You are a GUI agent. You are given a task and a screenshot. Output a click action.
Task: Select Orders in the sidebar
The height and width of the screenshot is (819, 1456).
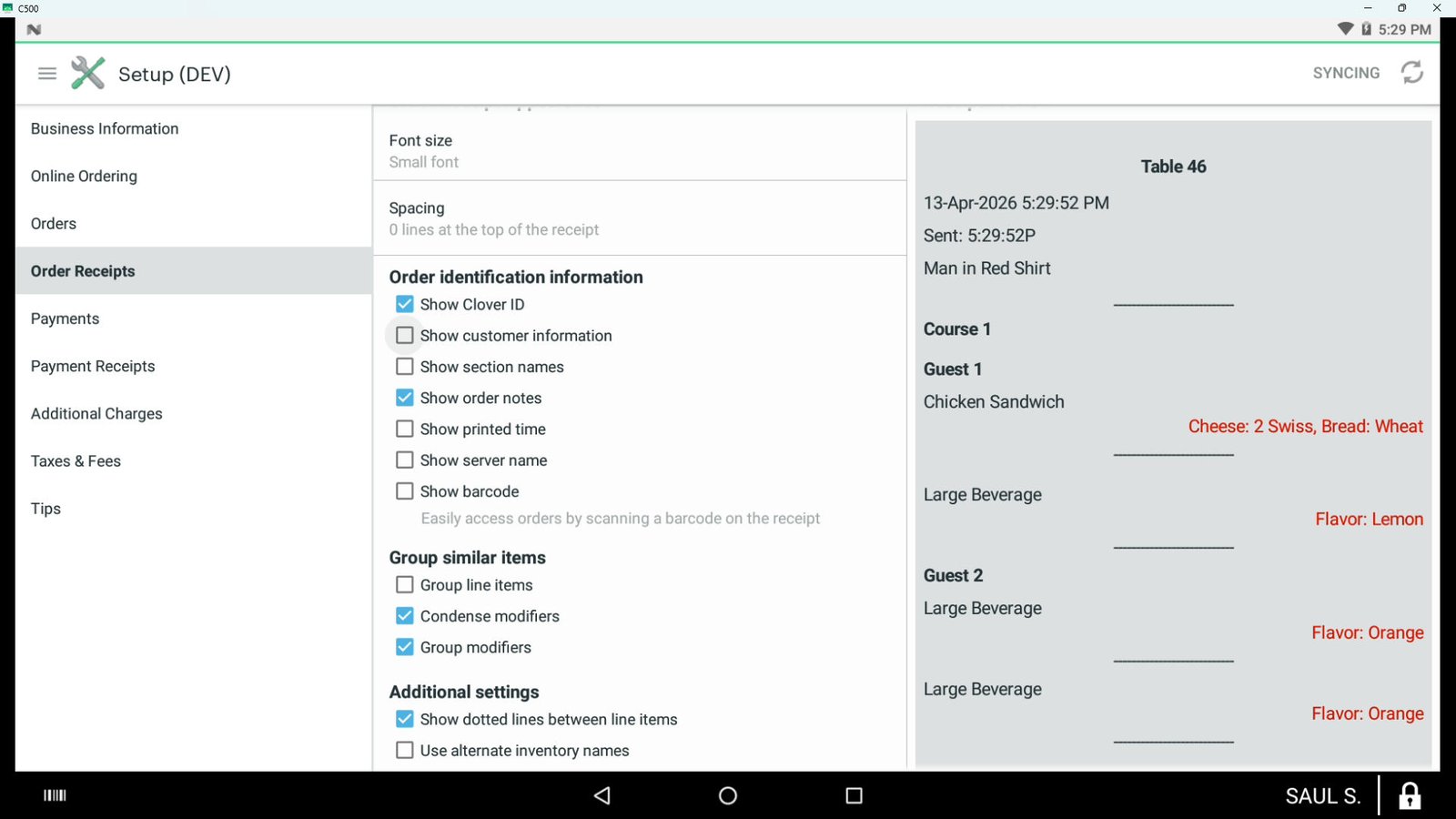(194, 223)
